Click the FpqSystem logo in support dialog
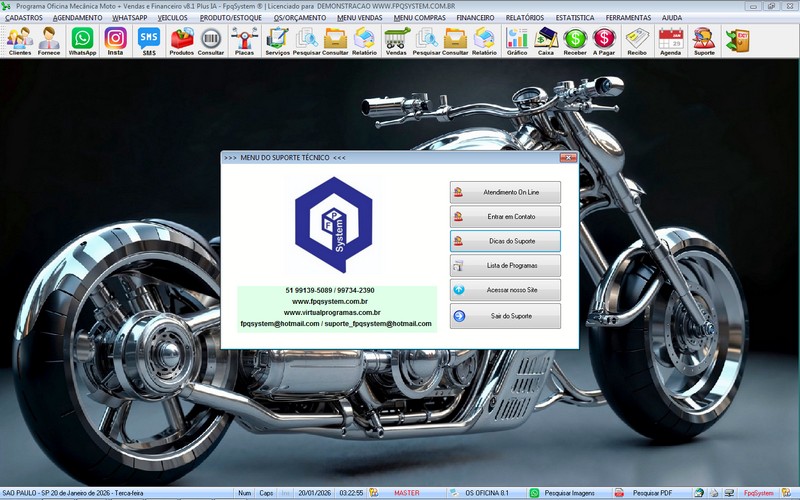The image size is (800, 500). tap(334, 224)
